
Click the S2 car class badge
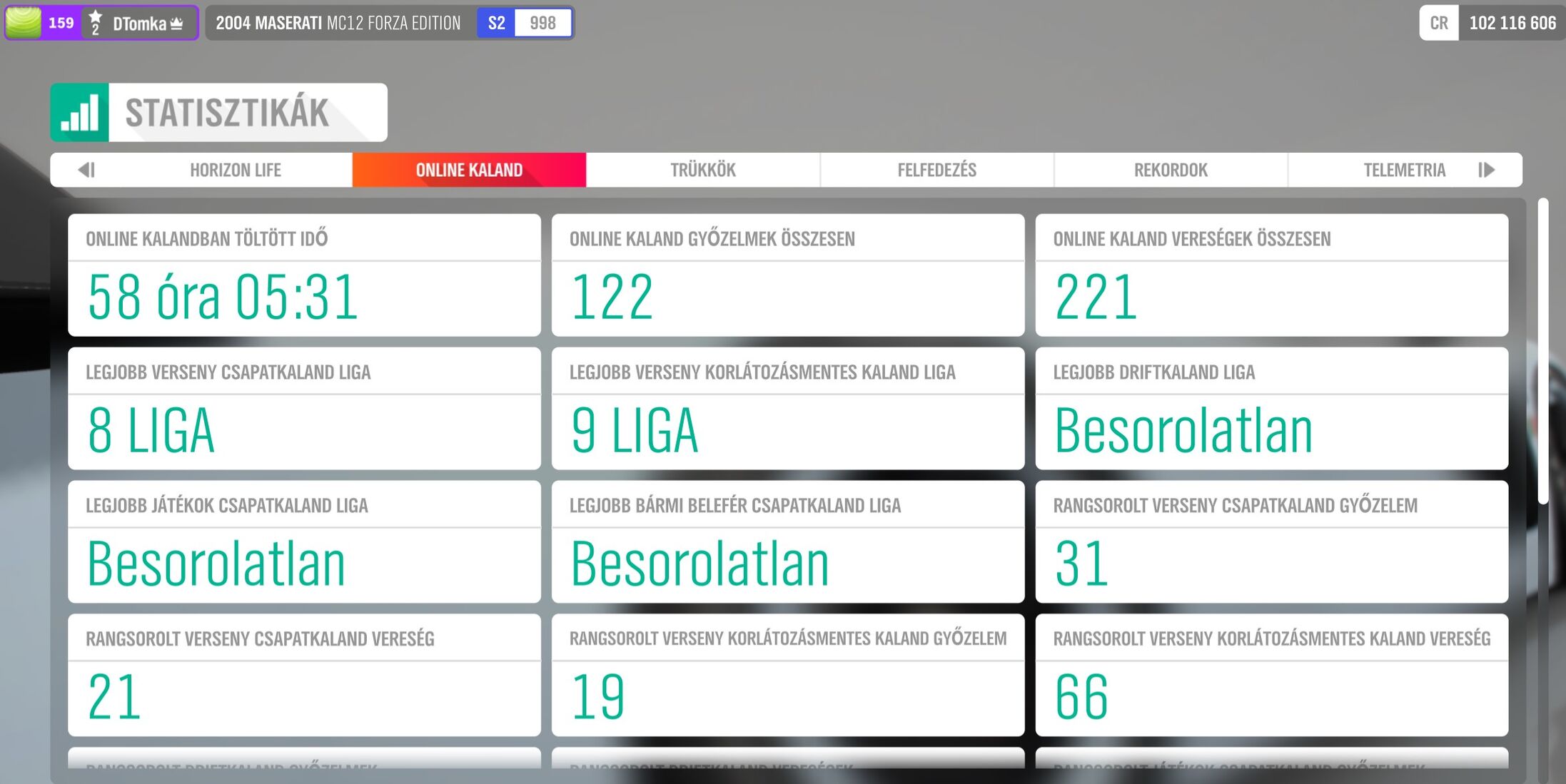(x=496, y=23)
